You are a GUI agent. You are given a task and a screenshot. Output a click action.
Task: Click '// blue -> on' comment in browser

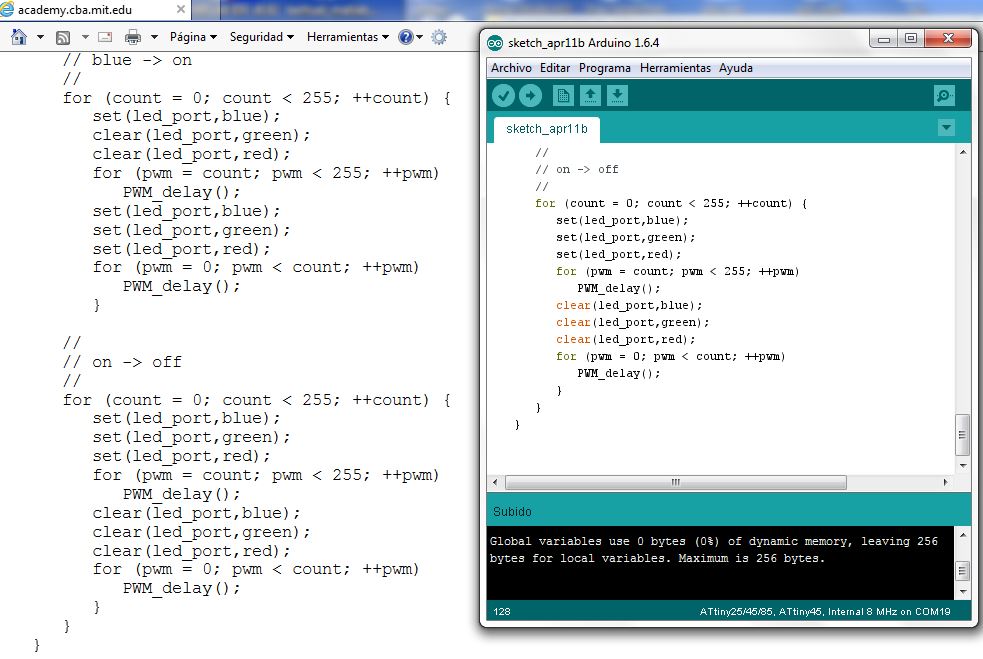(127, 60)
